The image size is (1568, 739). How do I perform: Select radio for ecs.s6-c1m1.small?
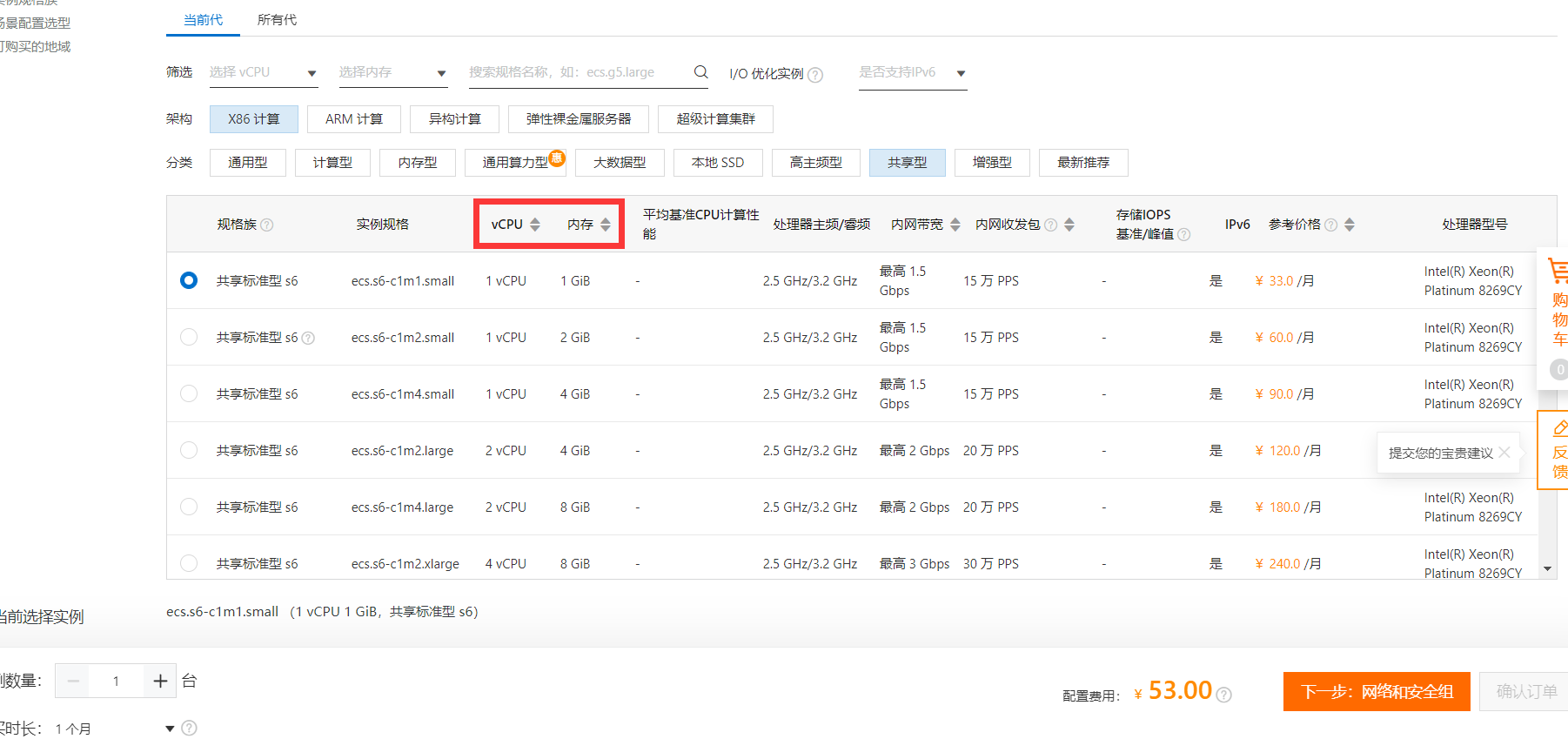point(189,280)
